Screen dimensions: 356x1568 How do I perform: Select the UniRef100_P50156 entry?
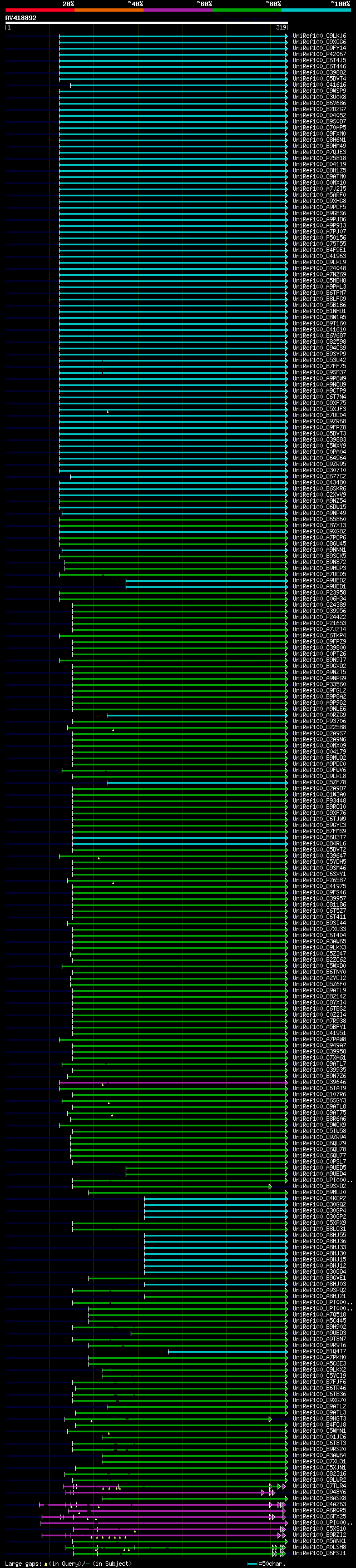pyautogui.click(x=319, y=238)
